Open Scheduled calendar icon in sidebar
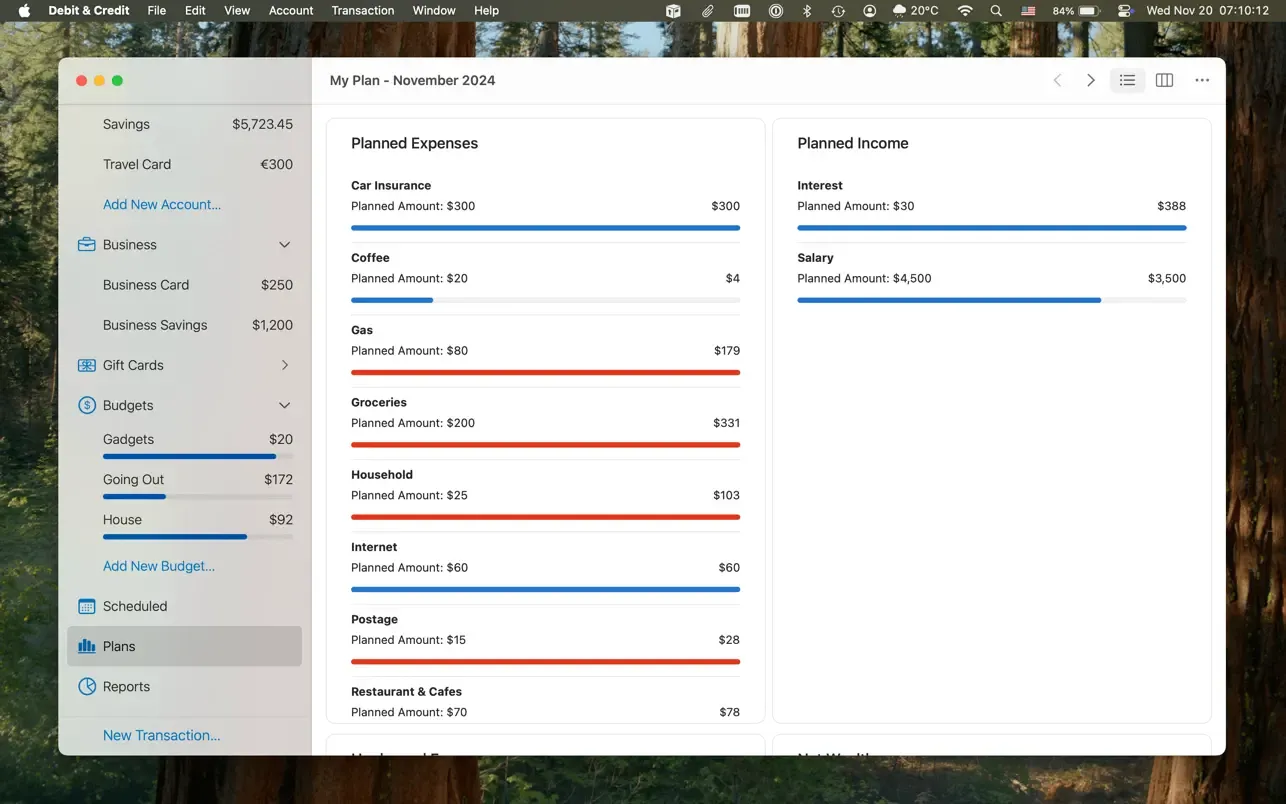 click(x=87, y=606)
